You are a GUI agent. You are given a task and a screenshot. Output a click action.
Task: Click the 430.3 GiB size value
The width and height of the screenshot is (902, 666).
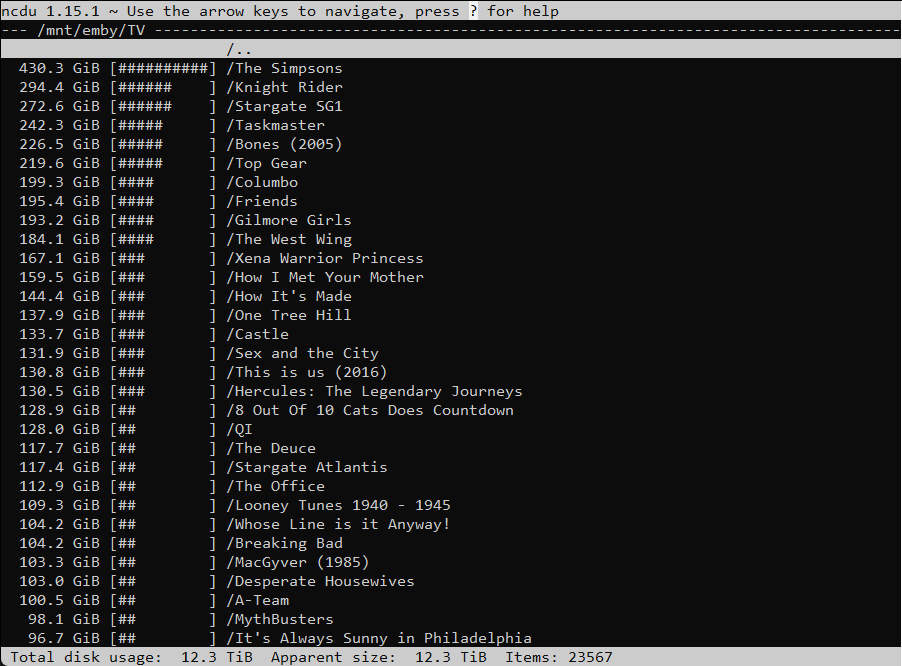pos(59,68)
